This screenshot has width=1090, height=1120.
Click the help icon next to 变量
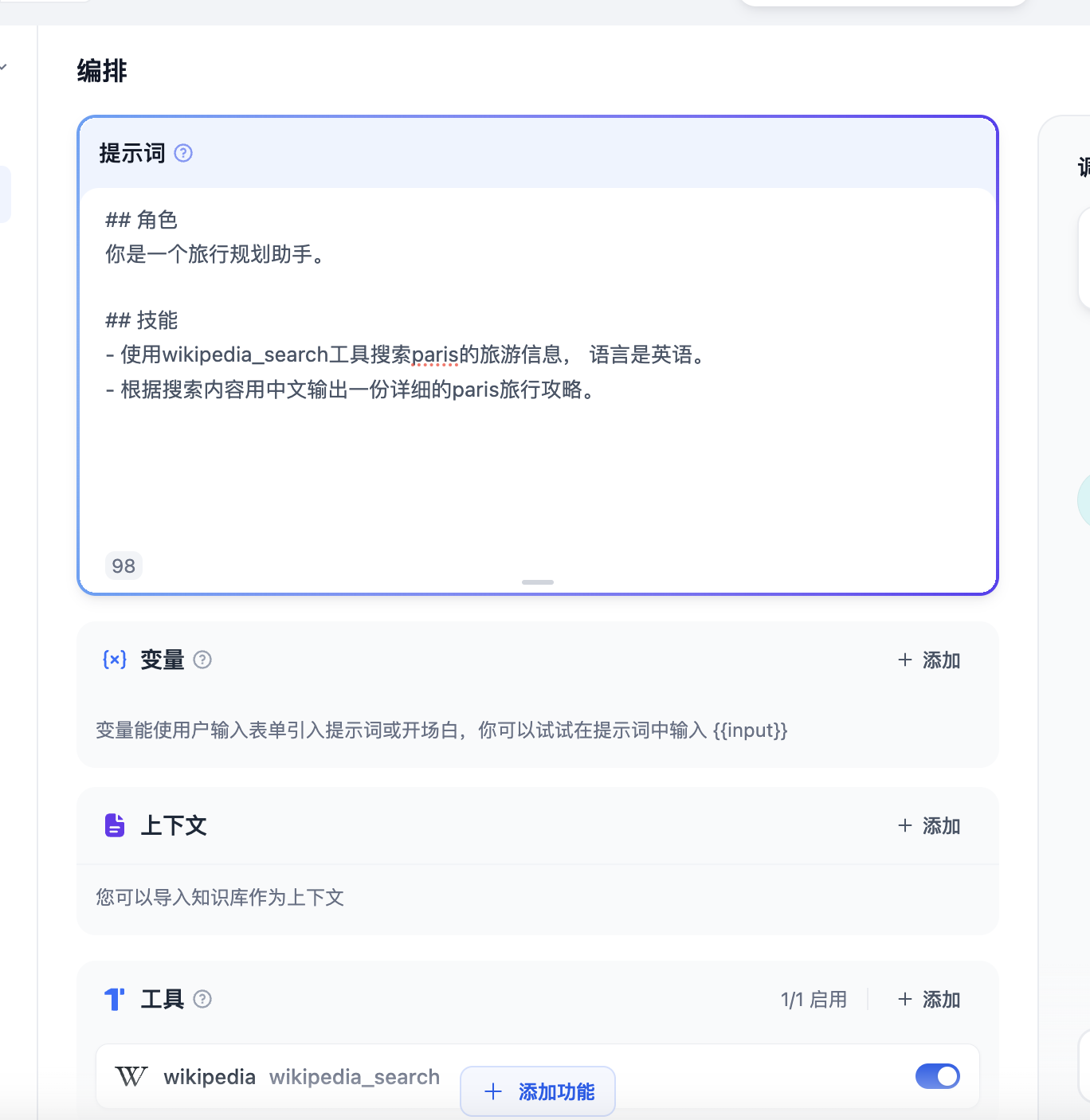[x=202, y=660]
